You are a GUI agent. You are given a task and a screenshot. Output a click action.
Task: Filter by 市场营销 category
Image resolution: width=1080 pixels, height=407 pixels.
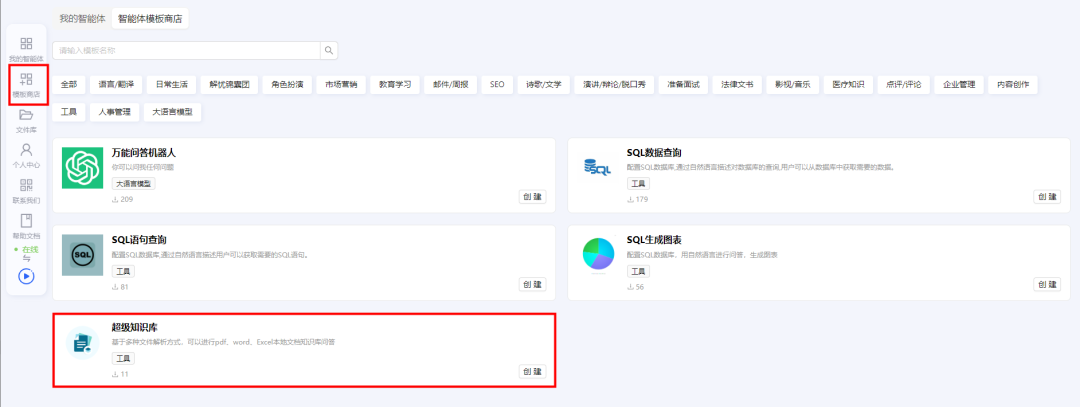(x=340, y=85)
